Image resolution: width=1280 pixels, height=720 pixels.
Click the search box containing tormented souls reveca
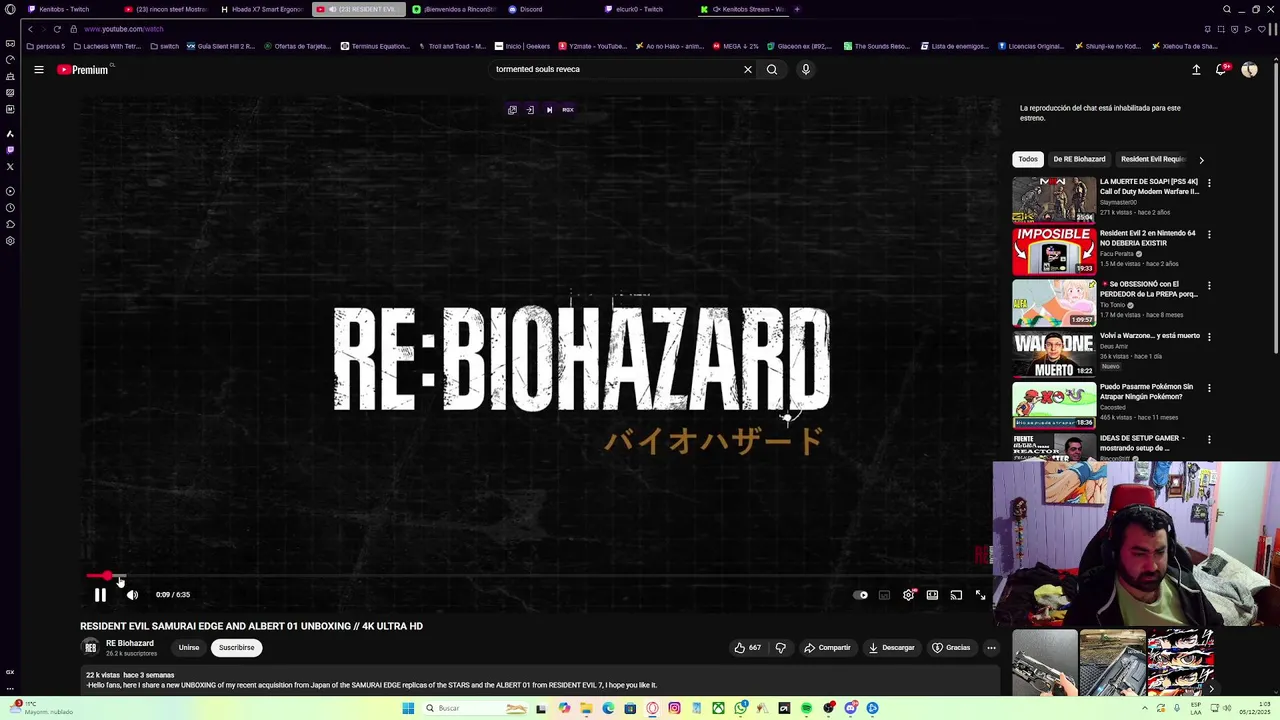(615, 69)
